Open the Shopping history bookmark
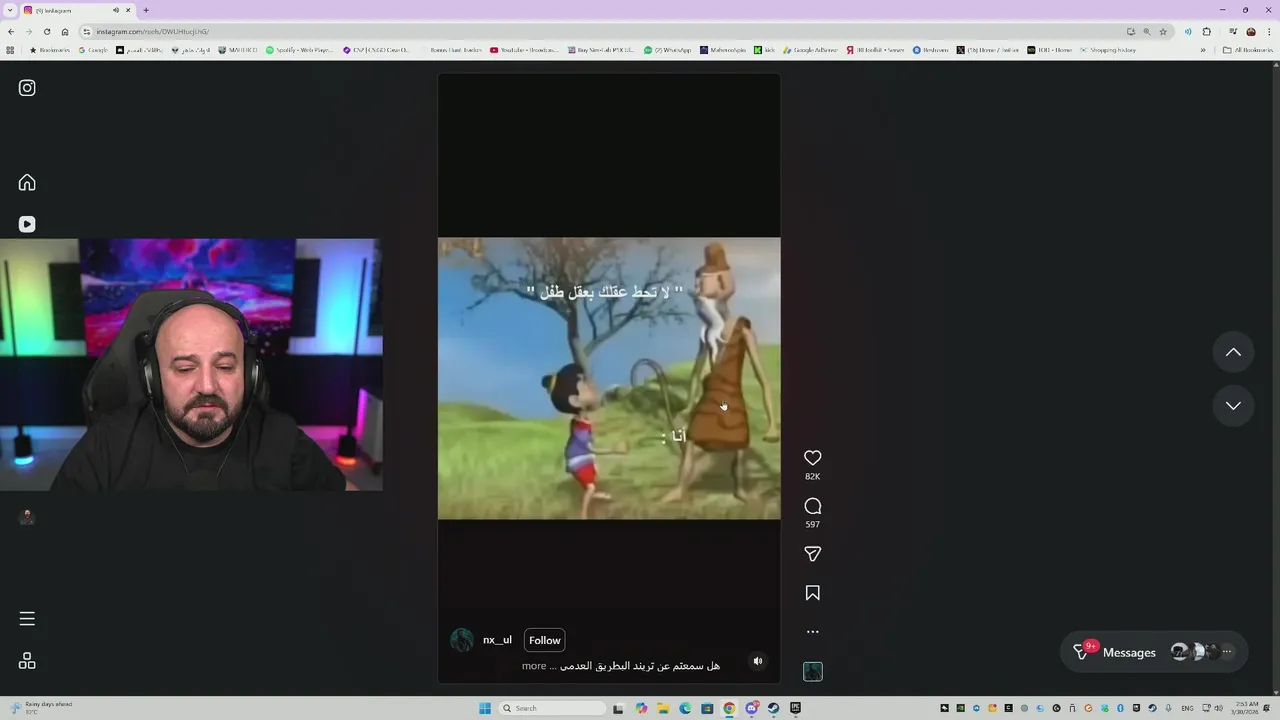 [1108, 50]
